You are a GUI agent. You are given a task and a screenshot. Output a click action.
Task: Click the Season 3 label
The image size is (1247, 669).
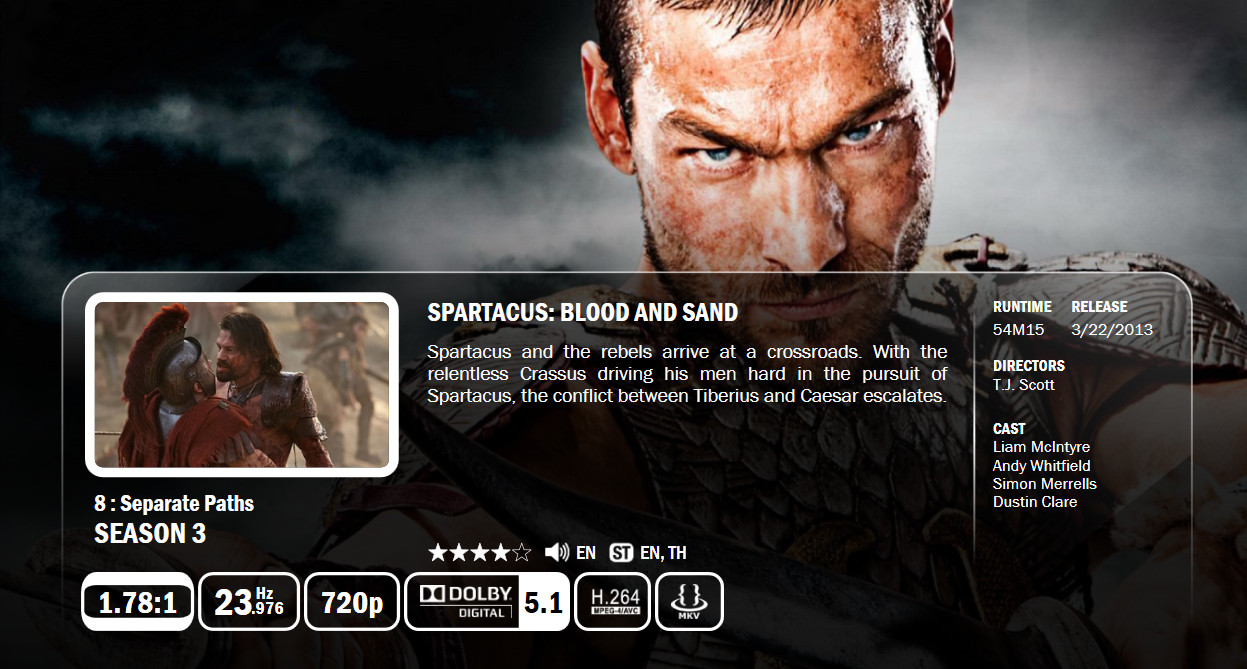[150, 534]
